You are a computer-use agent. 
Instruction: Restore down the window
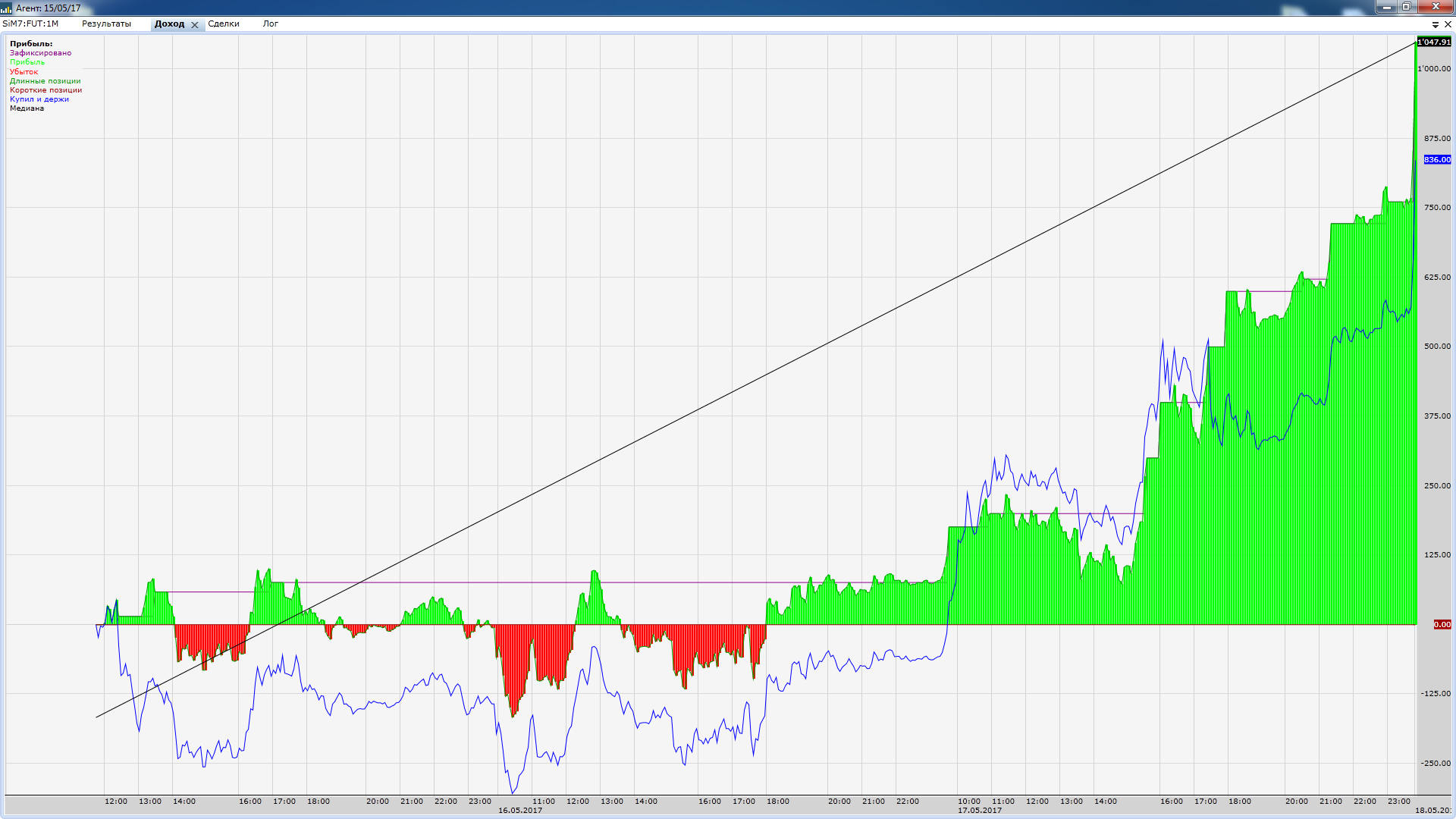(1406, 7)
